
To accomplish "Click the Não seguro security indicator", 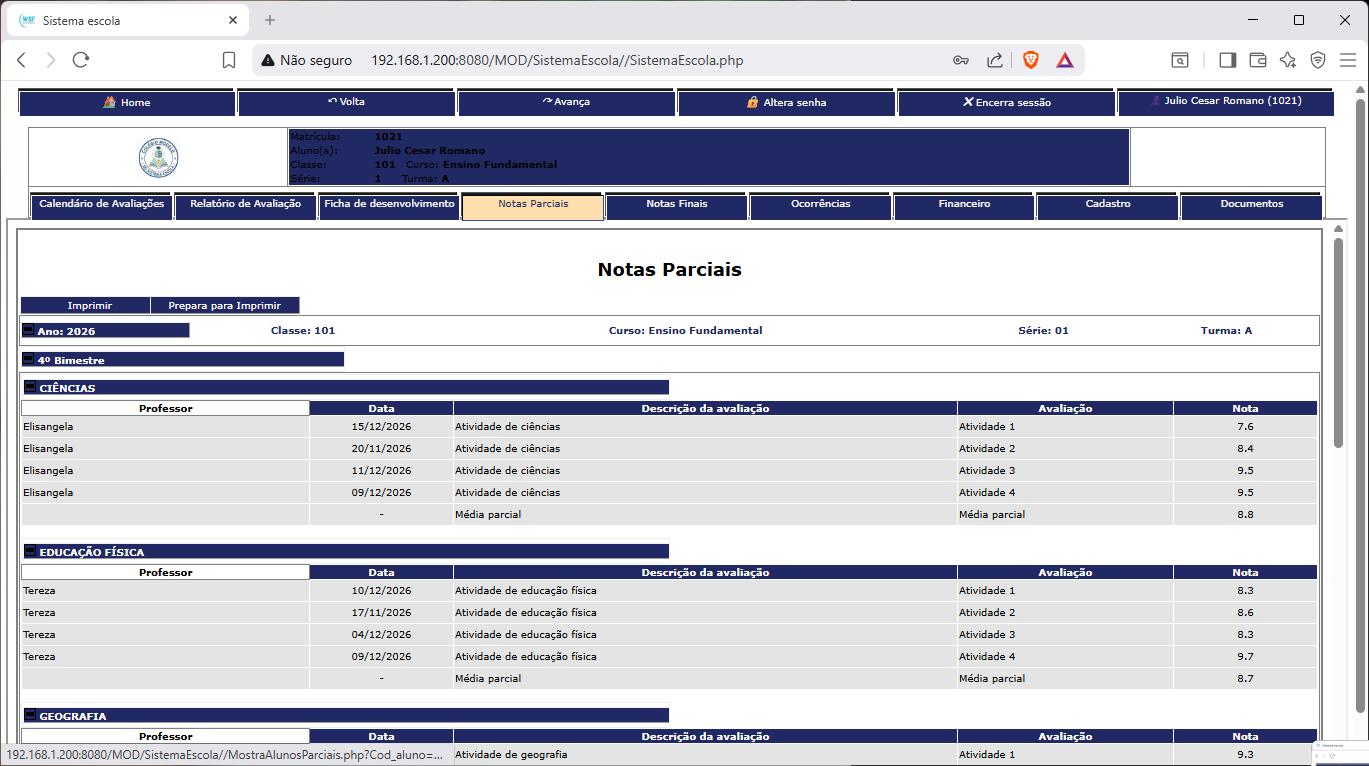I will 307,60.
